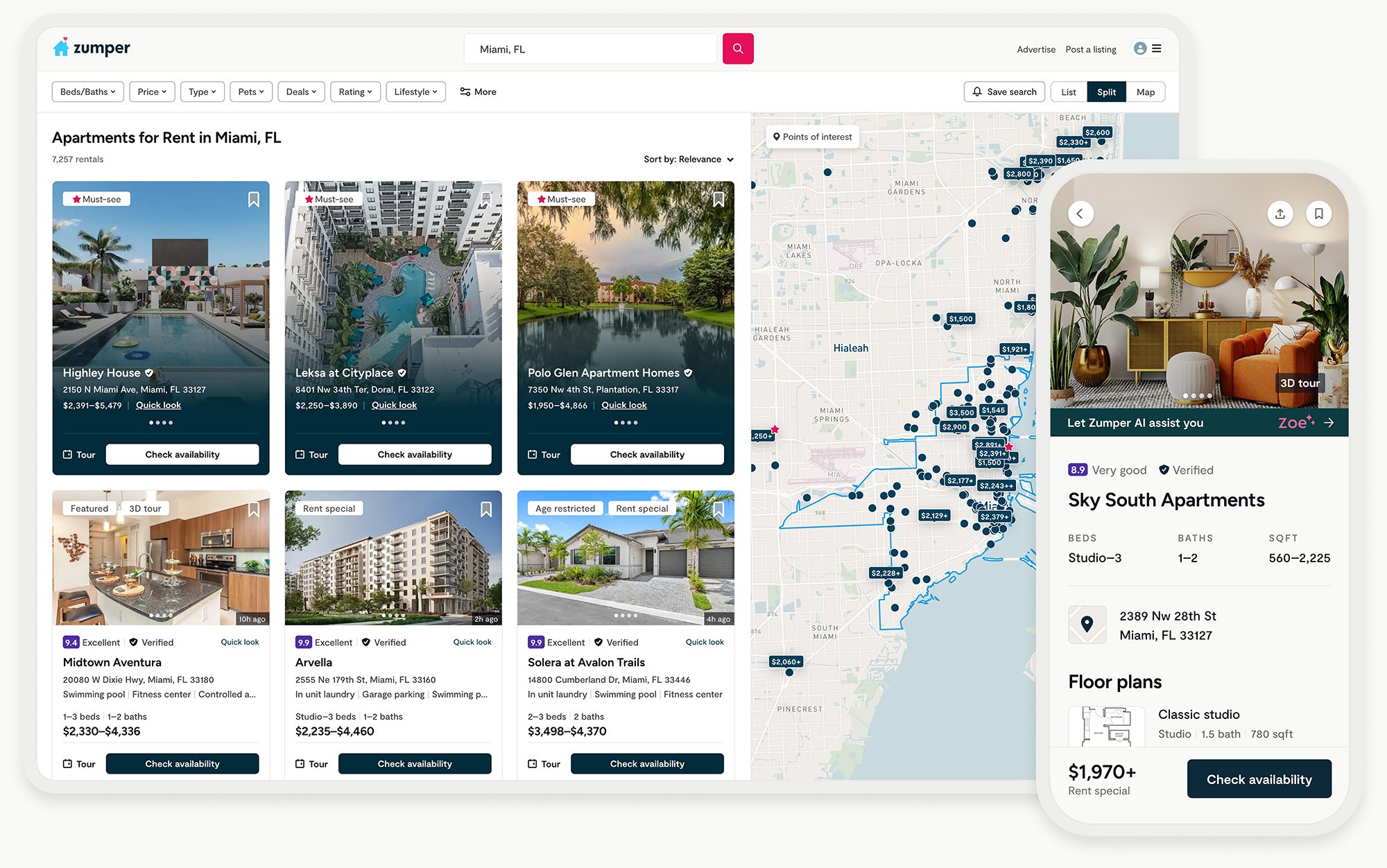Open Quick look for Polo Glen Apartment Homes

coord(624,406)
